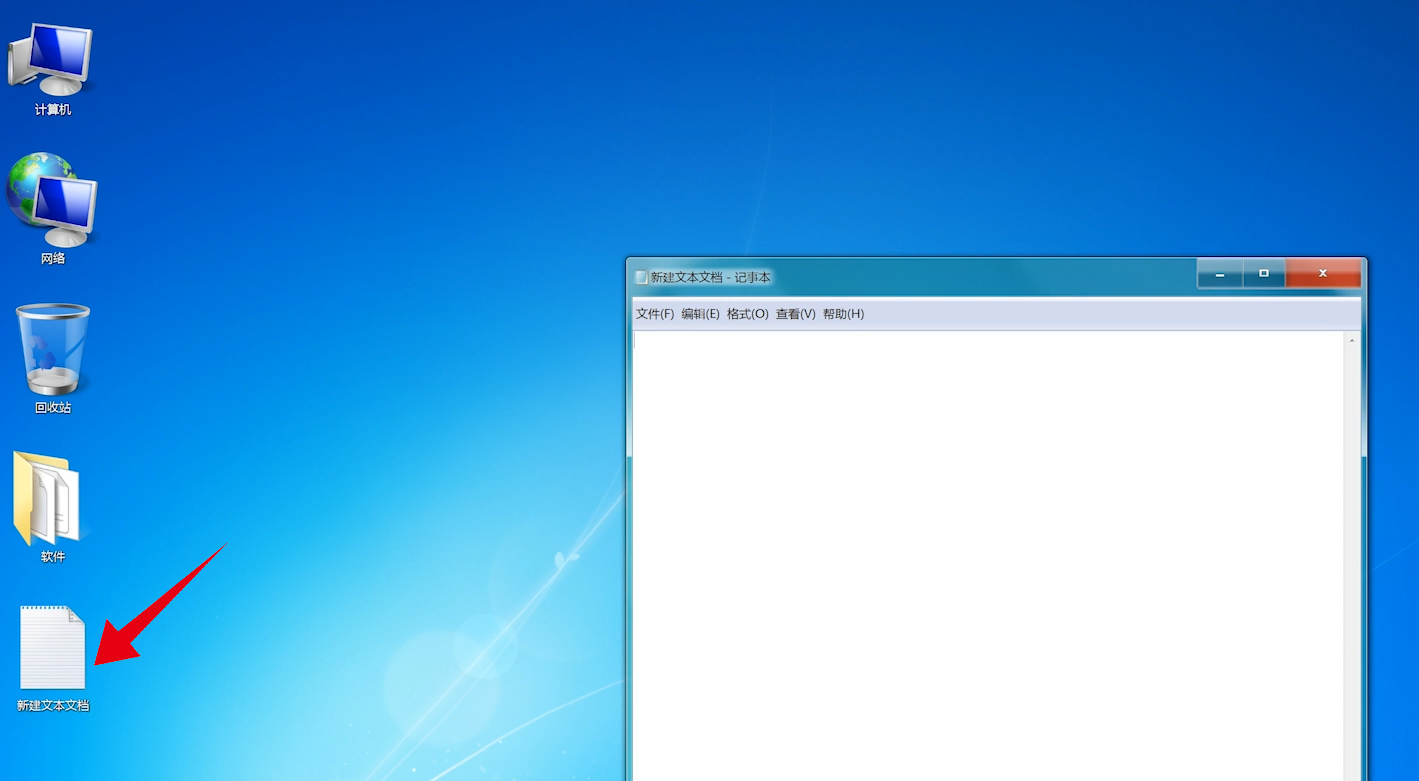Click the 计算机 icon label text
Image resolution: width=1419 pixels, height=781 pixels.
(53, 110)
